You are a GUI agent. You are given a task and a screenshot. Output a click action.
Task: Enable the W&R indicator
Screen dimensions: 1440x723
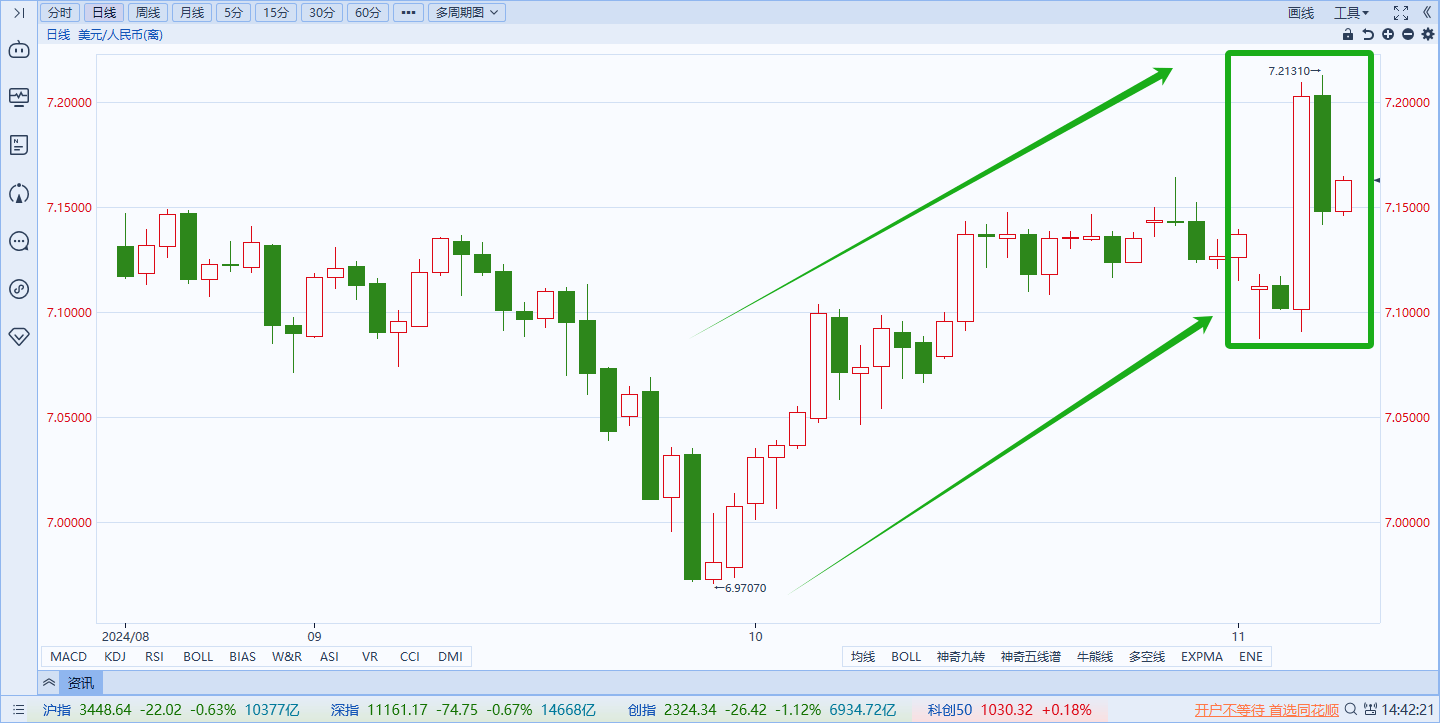coord(286,657)
